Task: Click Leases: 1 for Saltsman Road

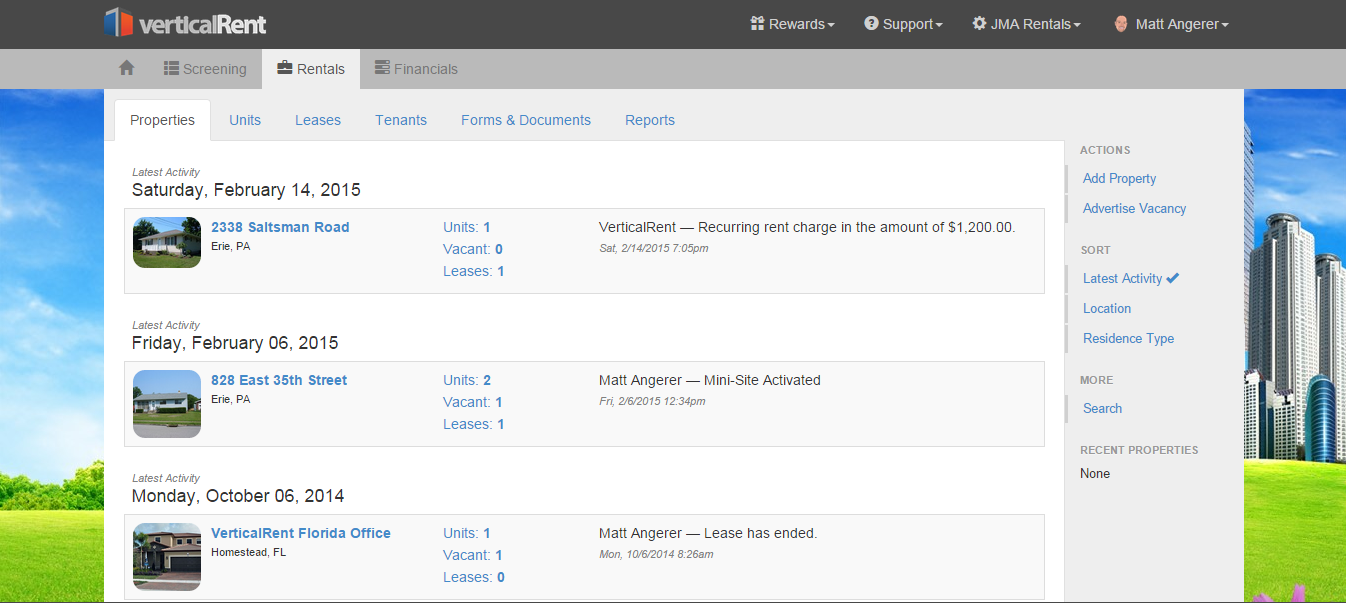Action: [474, 271]
